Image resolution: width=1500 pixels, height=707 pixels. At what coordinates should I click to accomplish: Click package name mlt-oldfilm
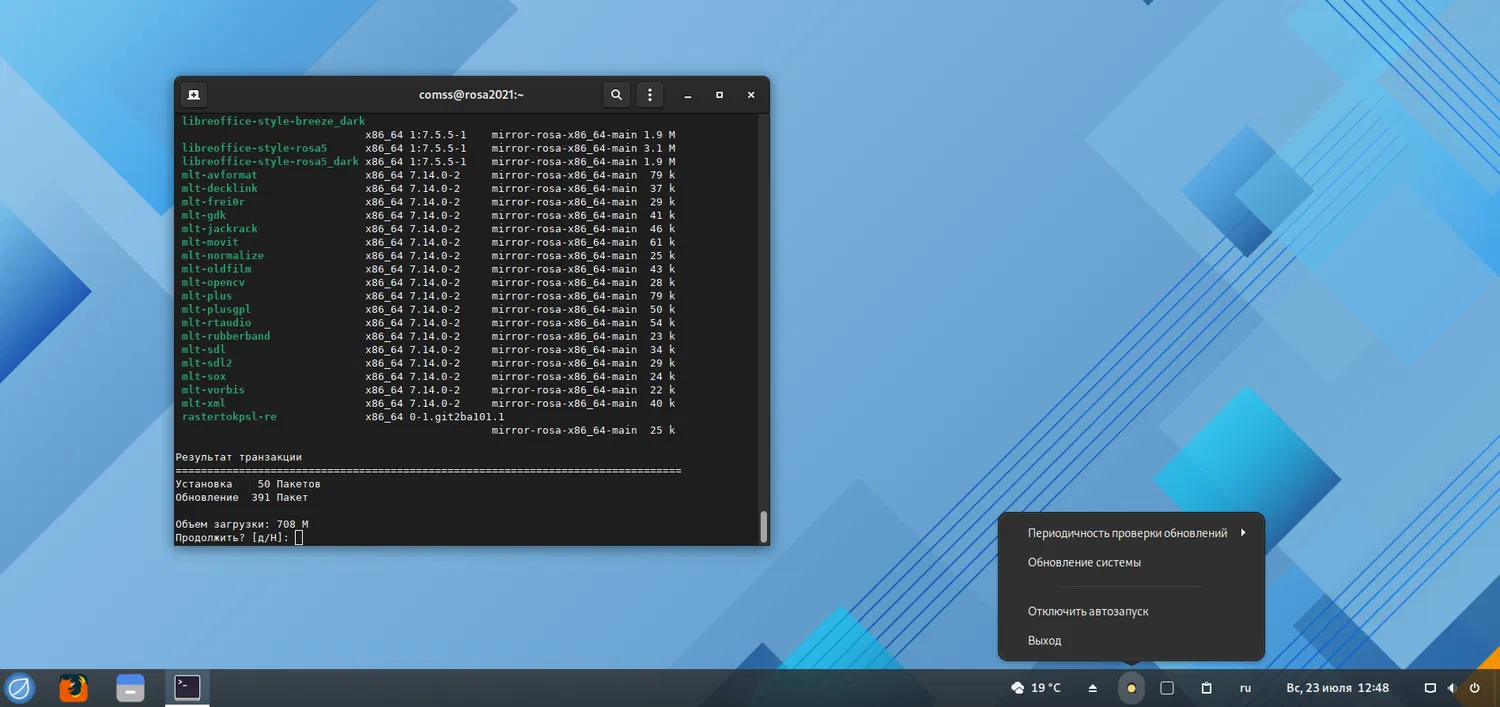point(216,269)
